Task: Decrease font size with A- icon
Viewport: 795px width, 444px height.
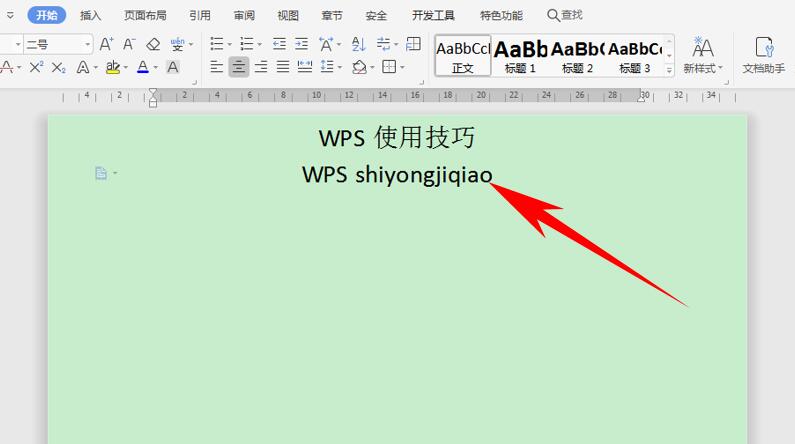Action: (129, 44)
